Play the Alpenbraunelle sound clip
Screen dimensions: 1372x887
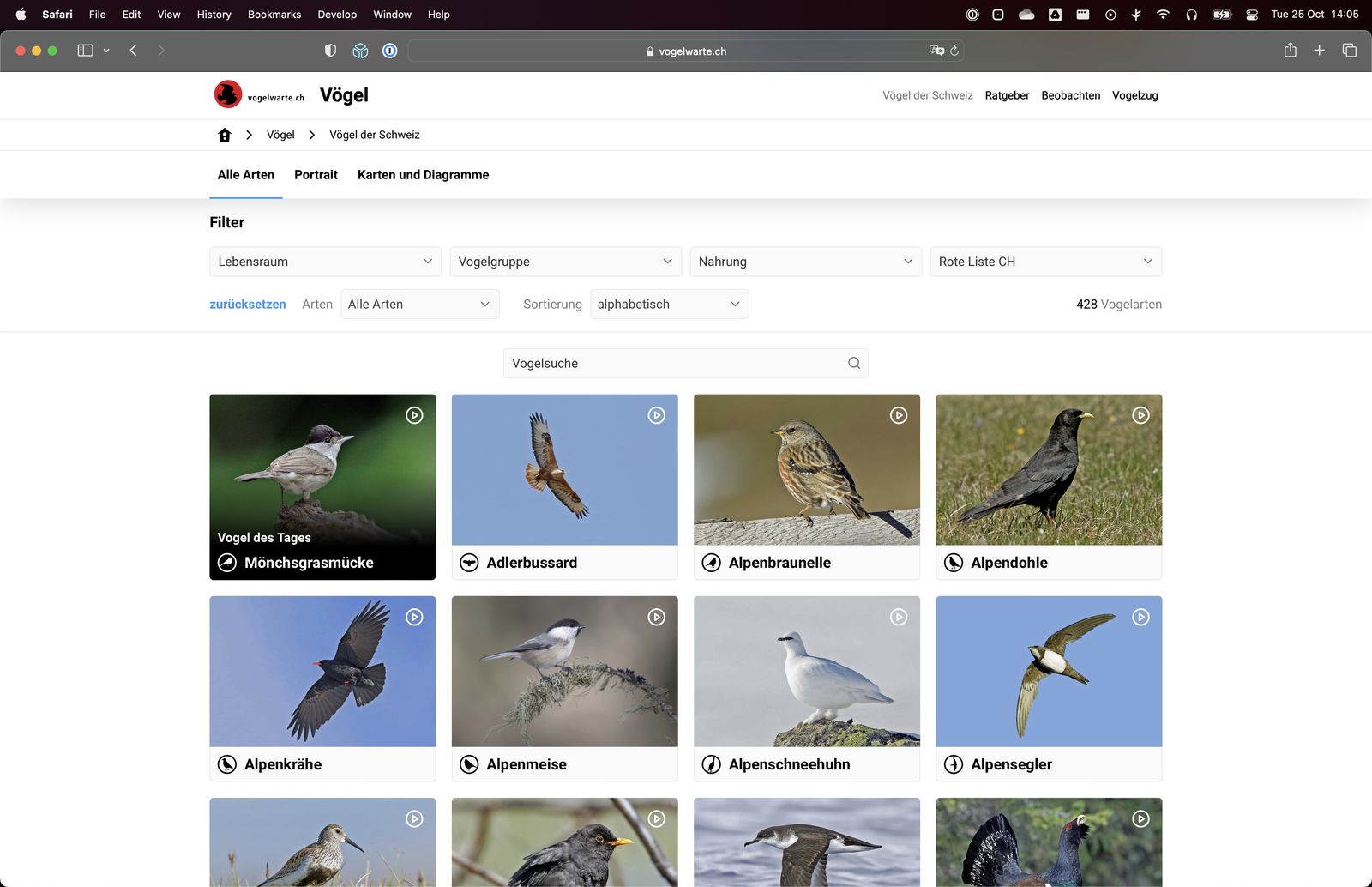899,415
